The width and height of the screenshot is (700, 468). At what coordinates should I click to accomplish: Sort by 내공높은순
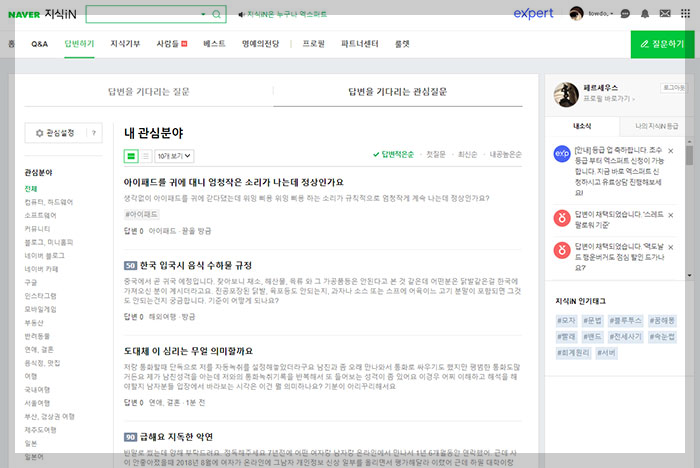coord(505,155)
